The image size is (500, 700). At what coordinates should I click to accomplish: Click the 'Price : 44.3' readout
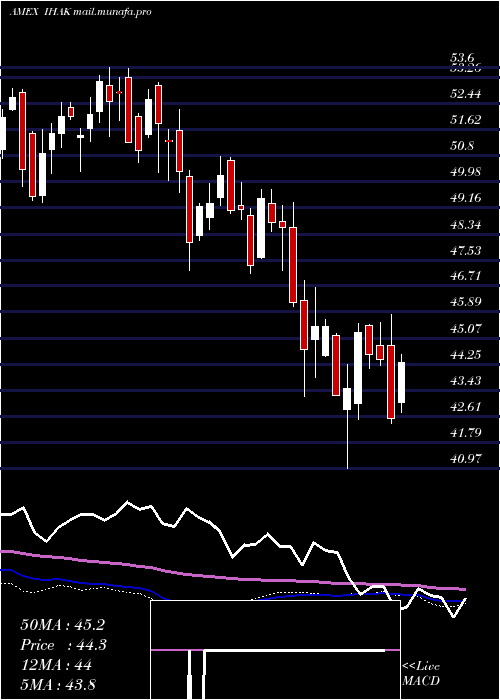(x=63, y=645)
